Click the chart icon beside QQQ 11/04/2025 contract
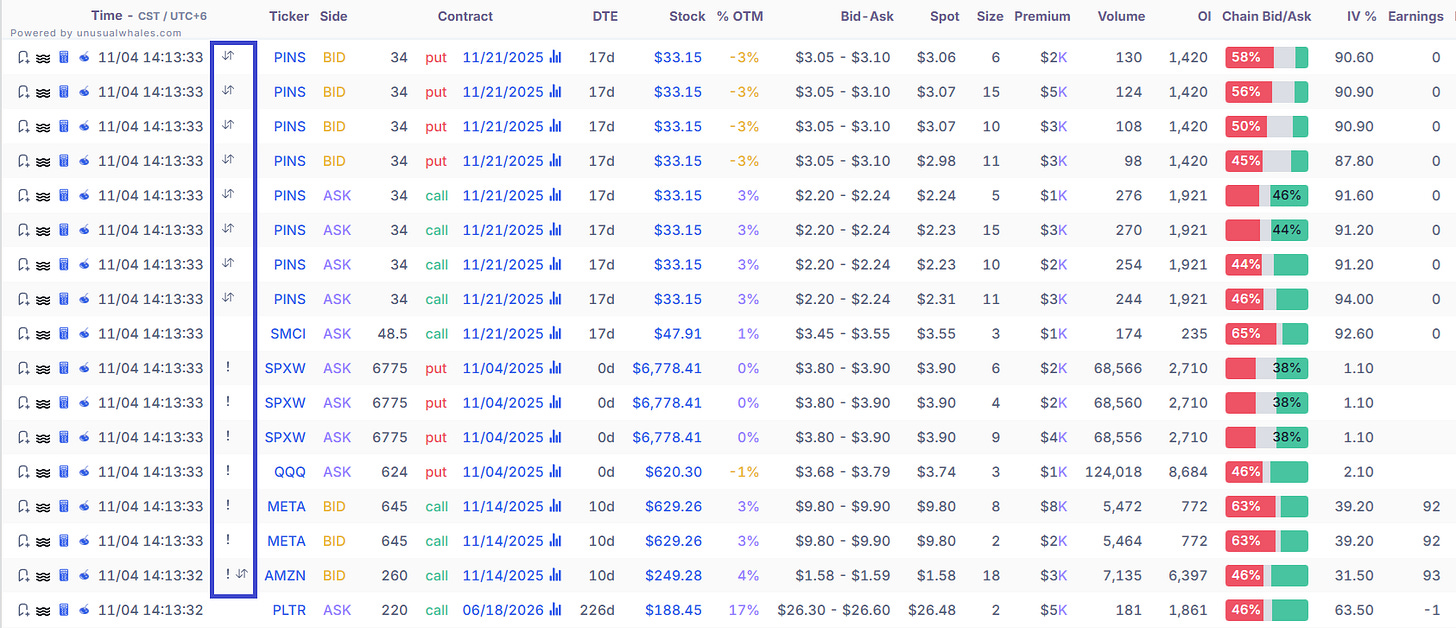 tap(555, 472)
